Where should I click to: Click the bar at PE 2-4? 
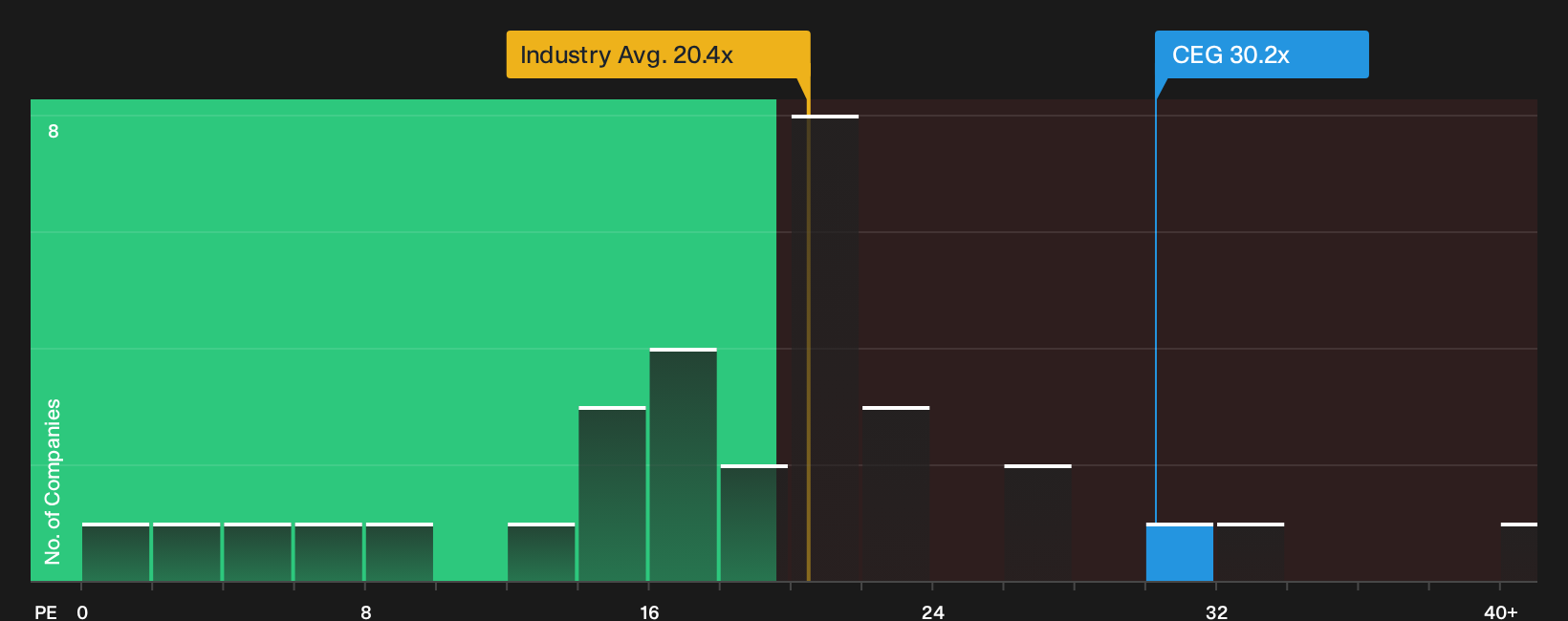tap(186, 552)
